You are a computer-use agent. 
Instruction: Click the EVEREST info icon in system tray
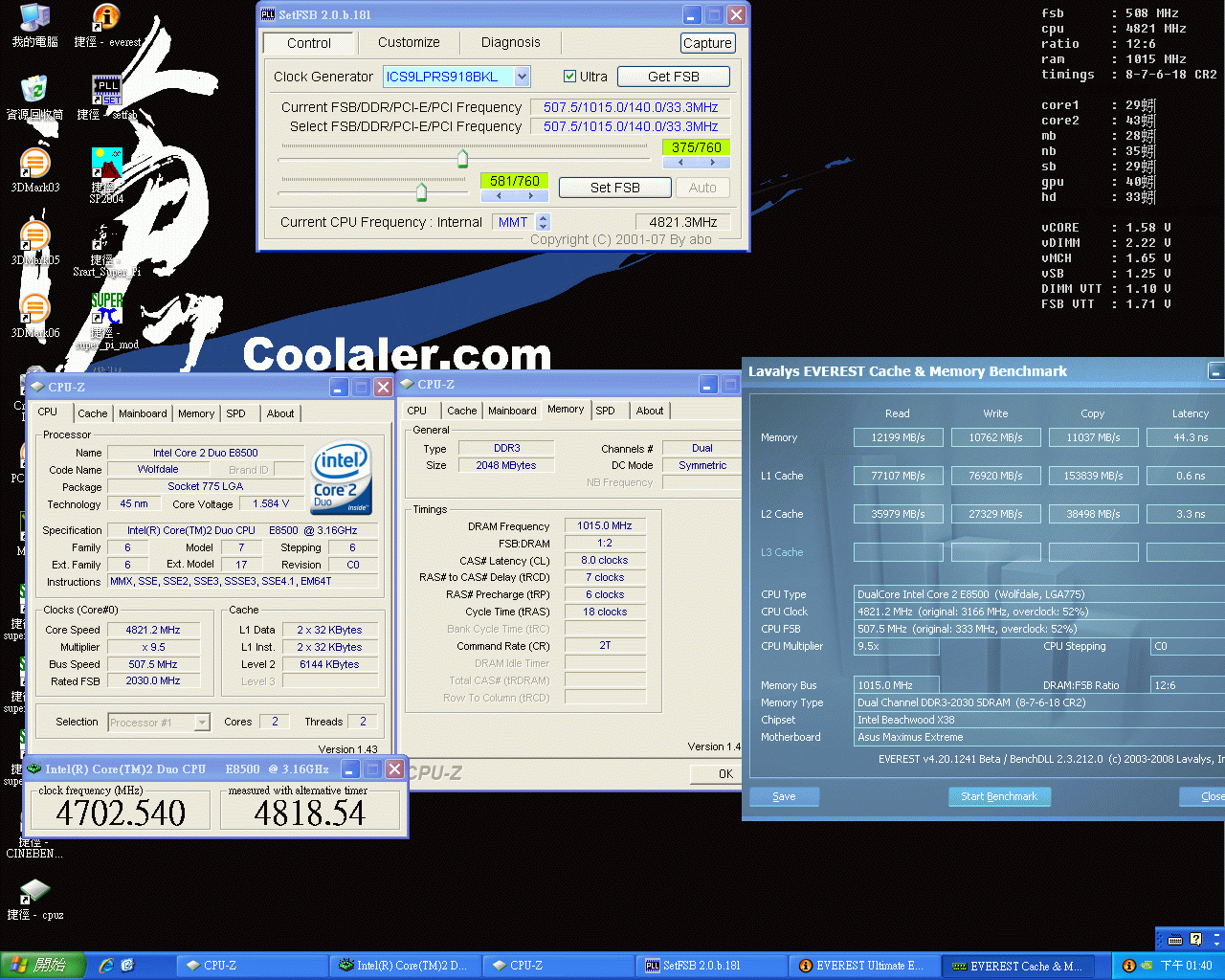(1129, 966)
